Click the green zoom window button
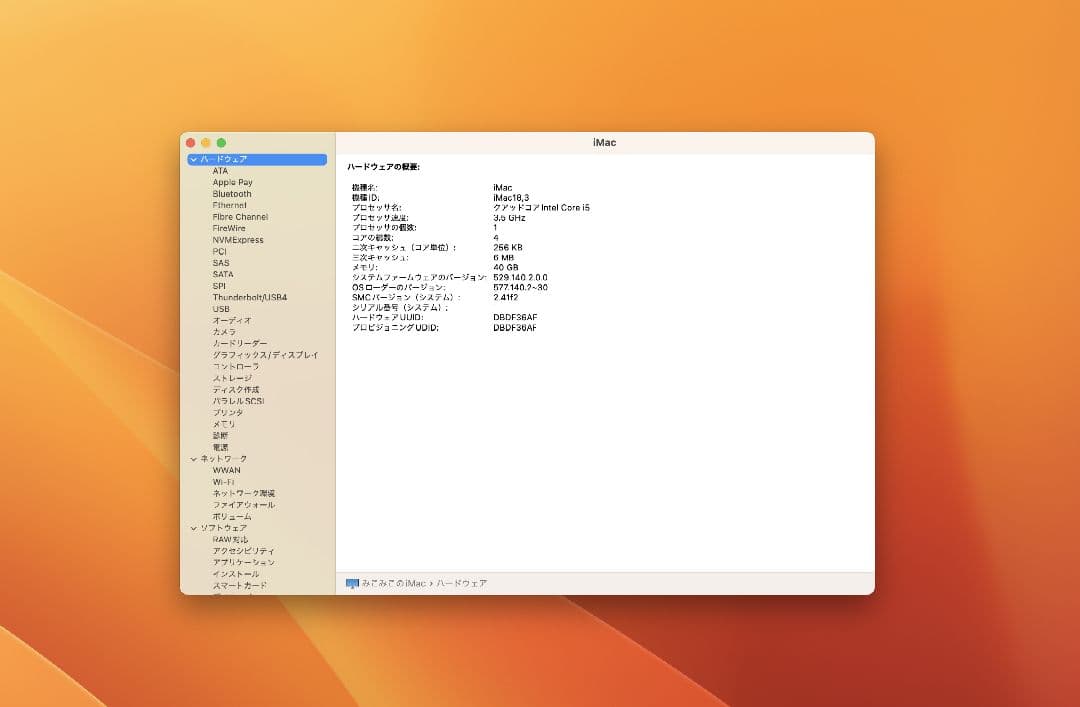 pos(221,143)
